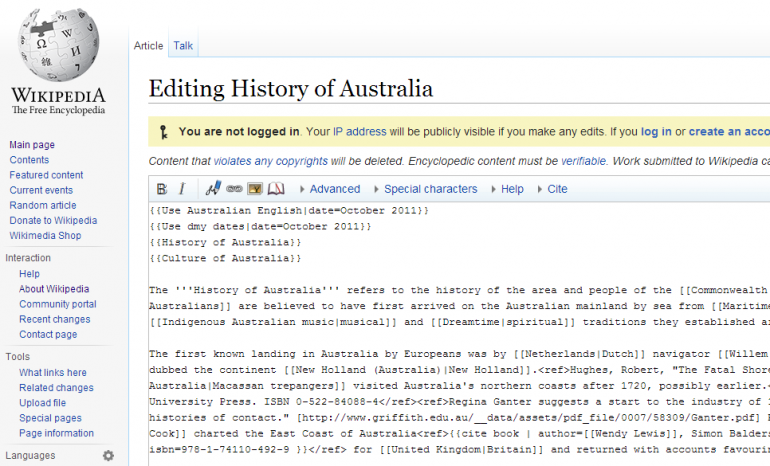The width and height of the screenshot is (770, 466).
Task: Click the '{{Use dmy dates' template line
Action: [261, 226]
